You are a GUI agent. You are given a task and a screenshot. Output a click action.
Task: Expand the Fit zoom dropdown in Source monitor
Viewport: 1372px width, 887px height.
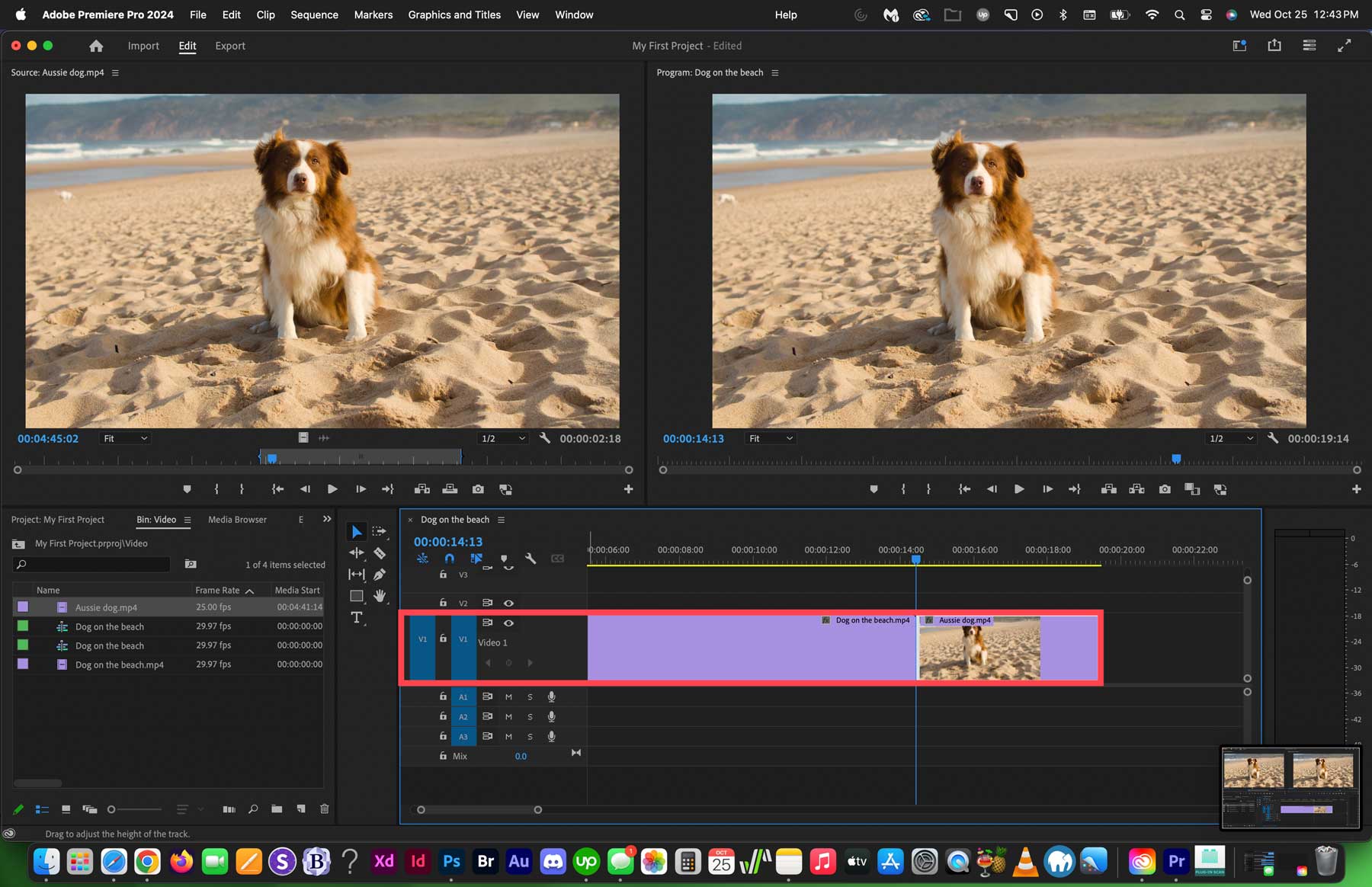click(124, 438)
